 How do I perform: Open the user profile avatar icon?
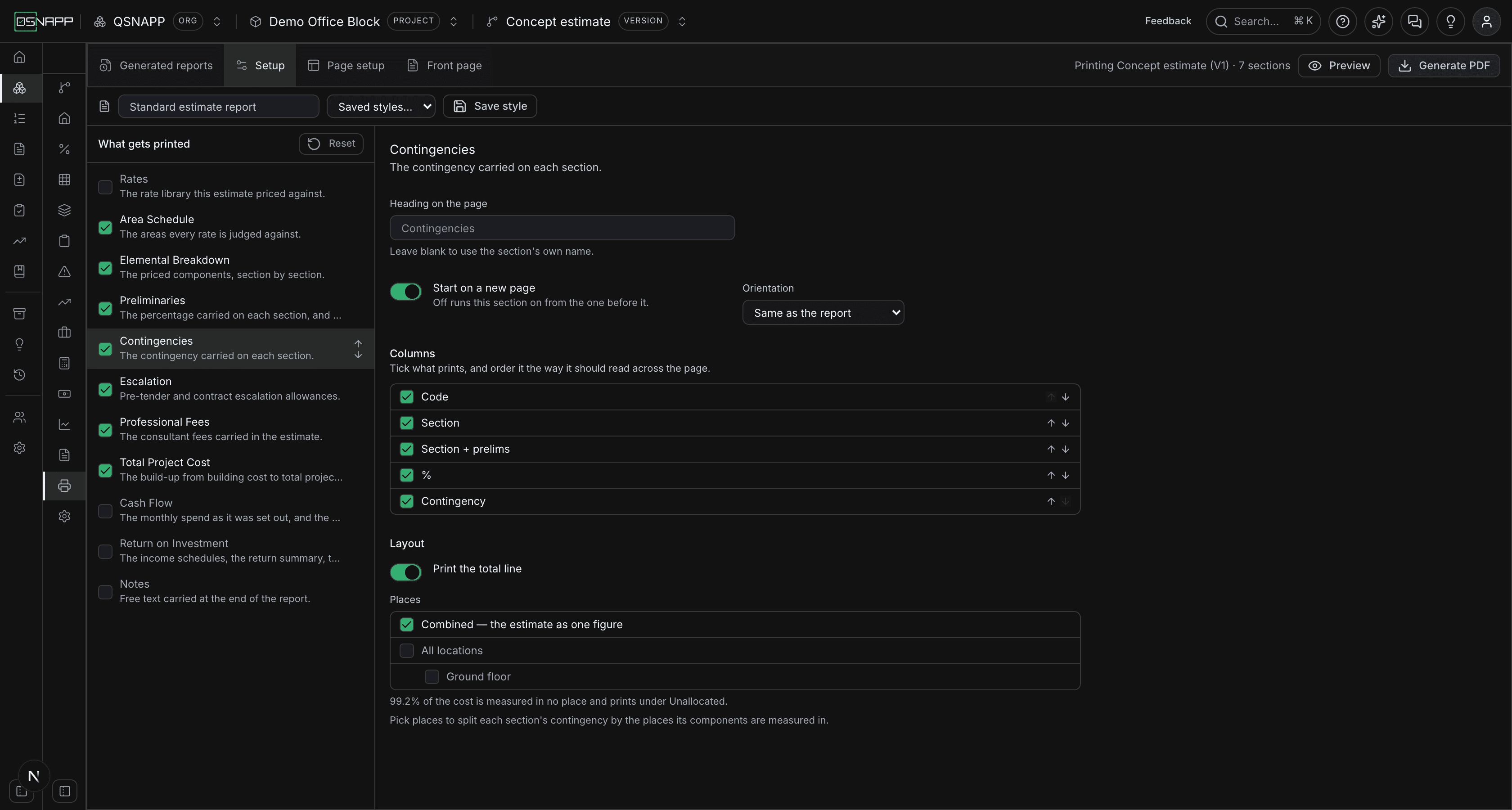coord(1486,22)
